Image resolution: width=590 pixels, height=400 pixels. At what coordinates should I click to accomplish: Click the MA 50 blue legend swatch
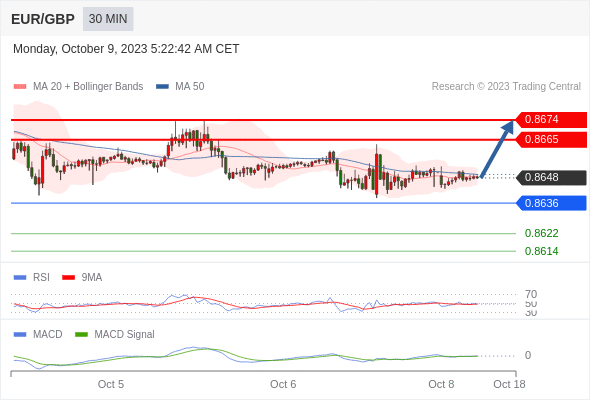162,87
